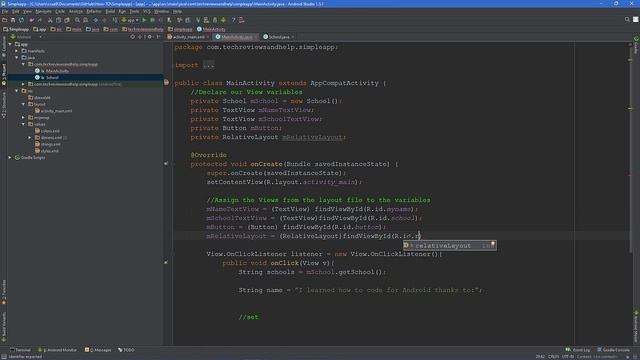The width and height of the screenshot is (640, 360).
Task: Expand the mipmap folder
Action: 23,118
